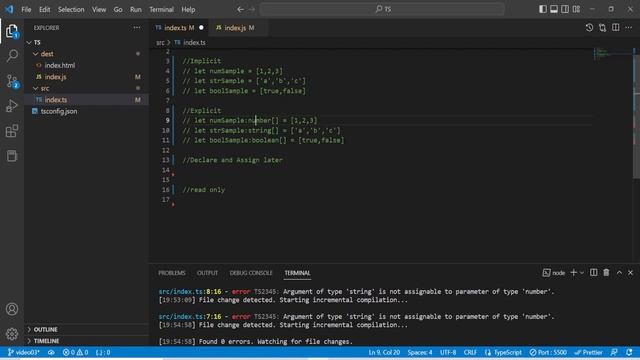
Task: Change Spaces: 4 indentation setting
Action: click(420, 352)
